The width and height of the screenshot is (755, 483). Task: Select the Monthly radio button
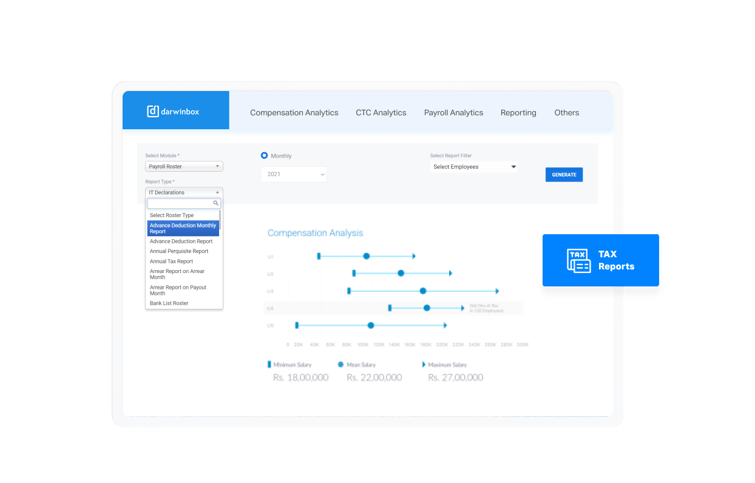click(x=264, y=156)
